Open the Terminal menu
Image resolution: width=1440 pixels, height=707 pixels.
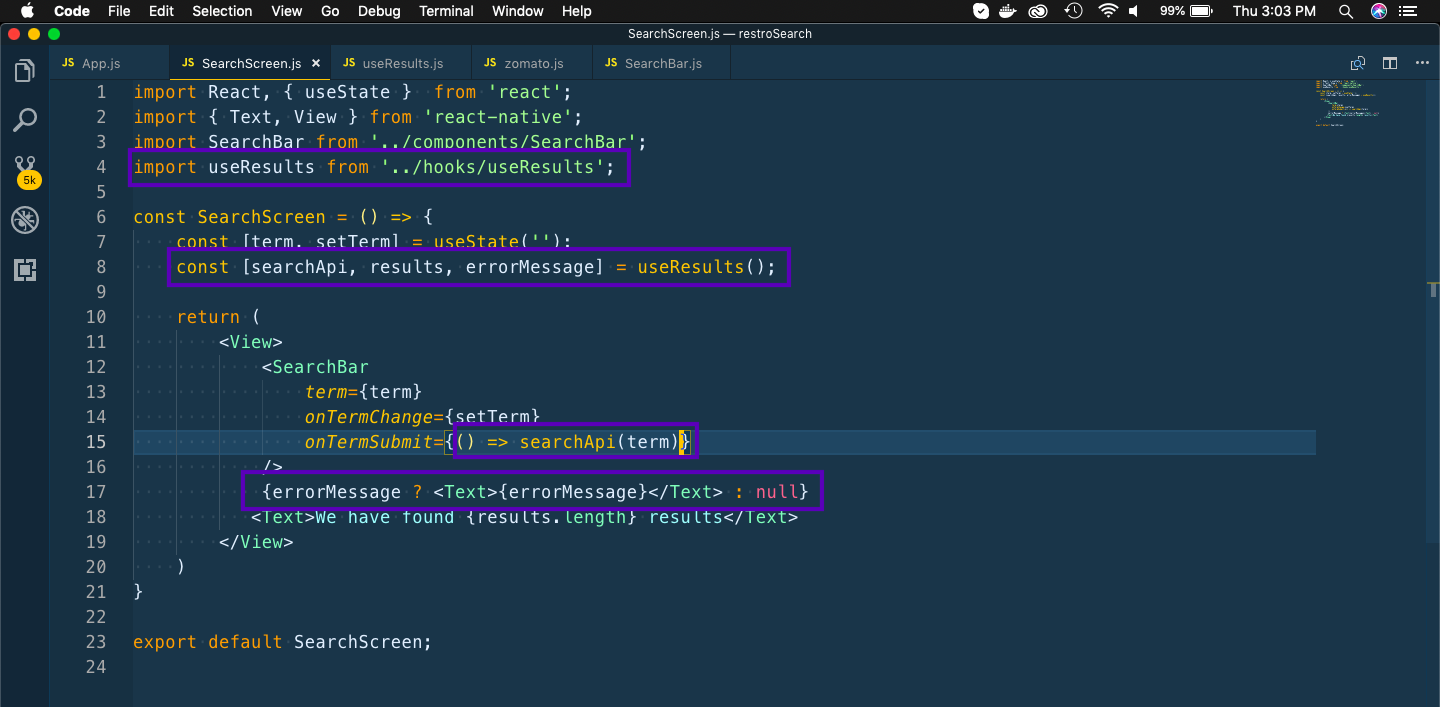click(446, 11)
